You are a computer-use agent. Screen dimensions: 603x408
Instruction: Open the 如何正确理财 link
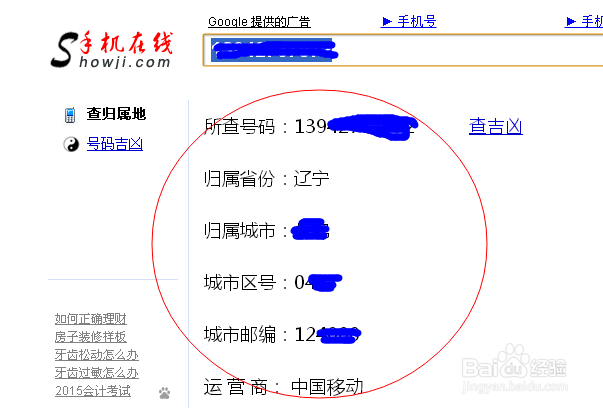(90, 319)
